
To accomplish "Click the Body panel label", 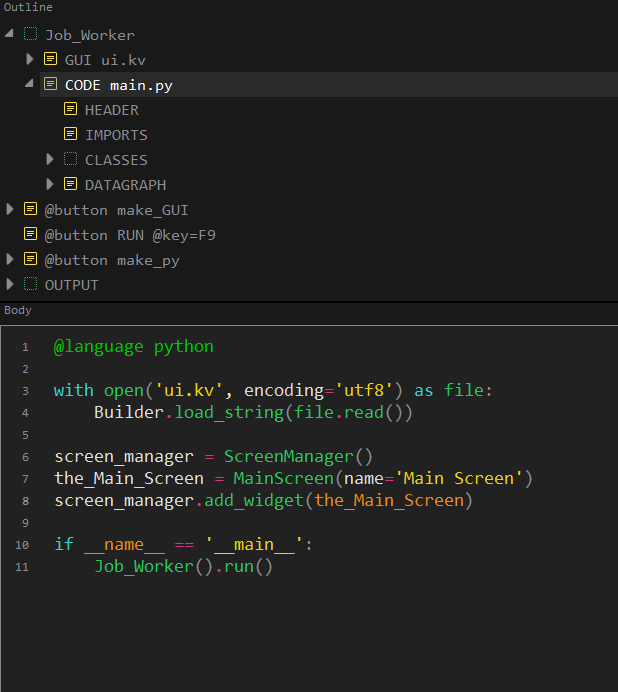I will pos(18,310).
